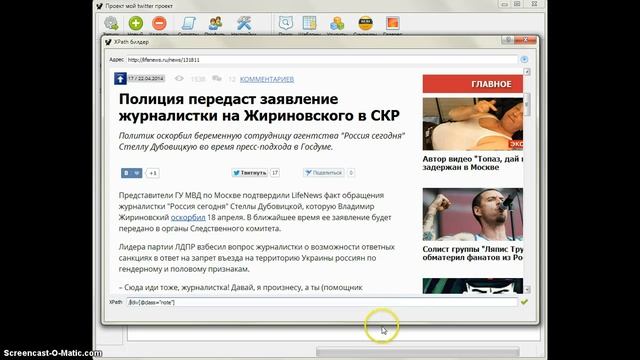Click the Твитнуть tweet button
This screenshot has height=360, width=640.
(250, 173)
